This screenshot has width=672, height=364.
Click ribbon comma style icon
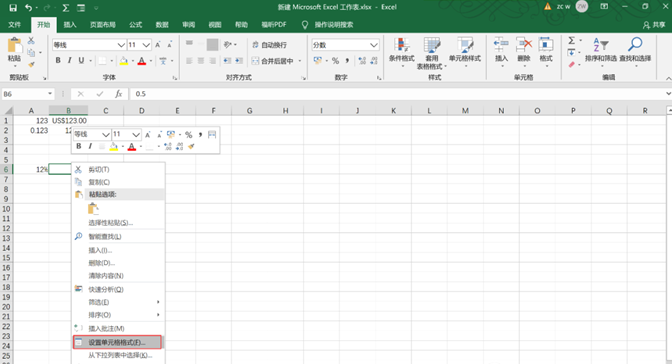(x=347, y=61)
